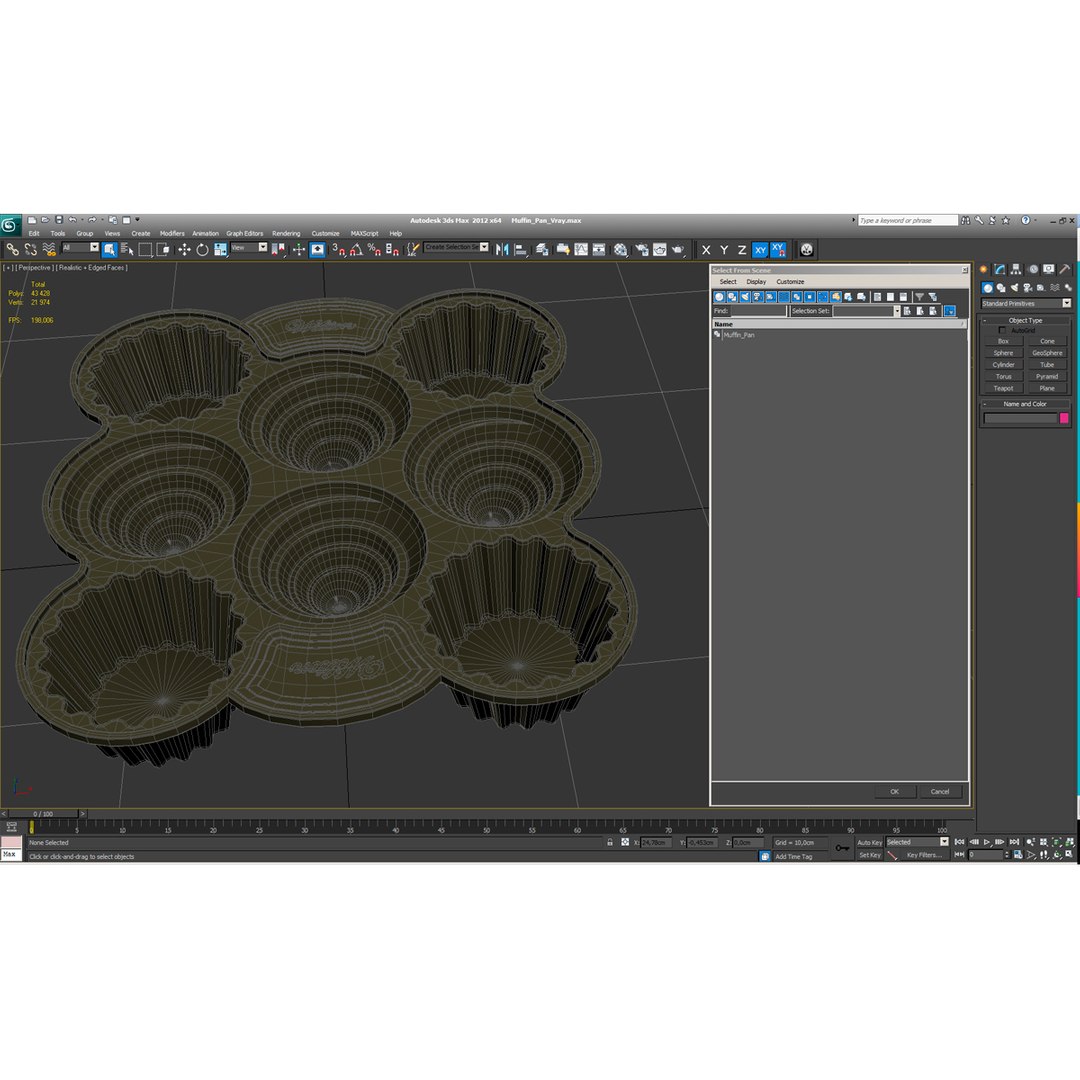Choose the Select and Rotate tool
Screen dimensions: 1080x1080
(202, 249)
